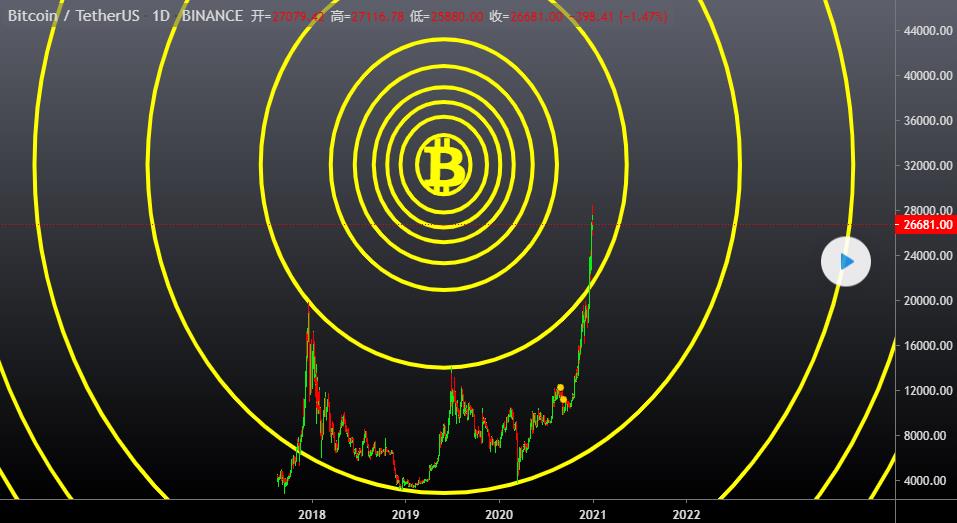Click the 1D timeframe label in the header
The height and width of the screenshot is (523, 957).
pos(161,16)
